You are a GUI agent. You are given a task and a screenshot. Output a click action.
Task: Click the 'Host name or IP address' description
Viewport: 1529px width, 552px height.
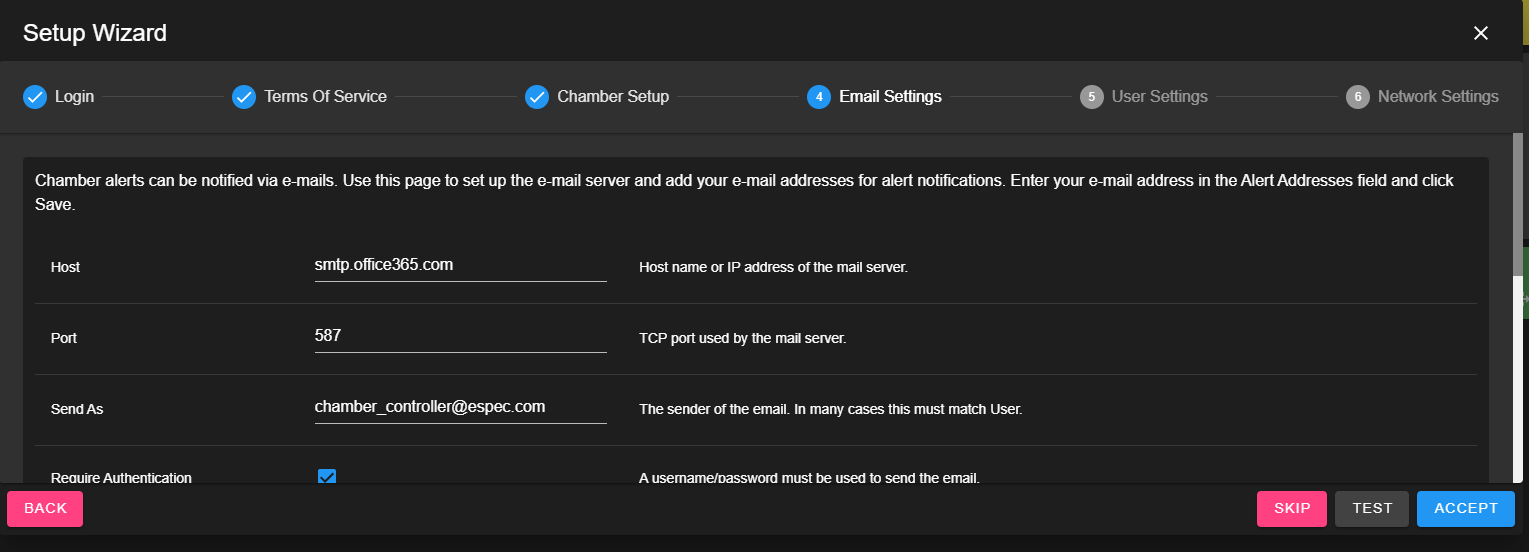pyautogui.click(x=773, y=268)
